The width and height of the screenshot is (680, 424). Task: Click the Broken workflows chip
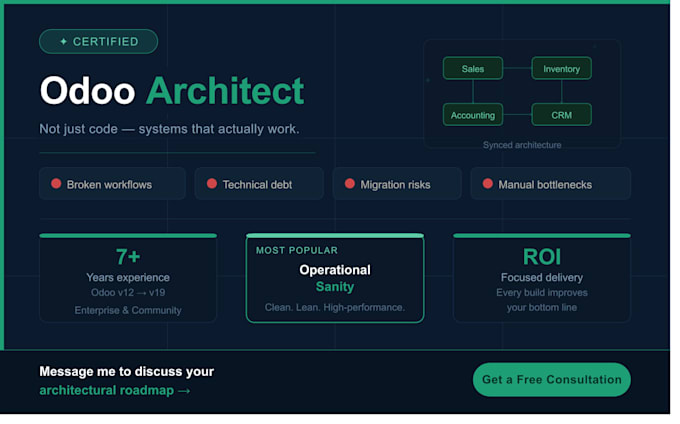[112, 184]
